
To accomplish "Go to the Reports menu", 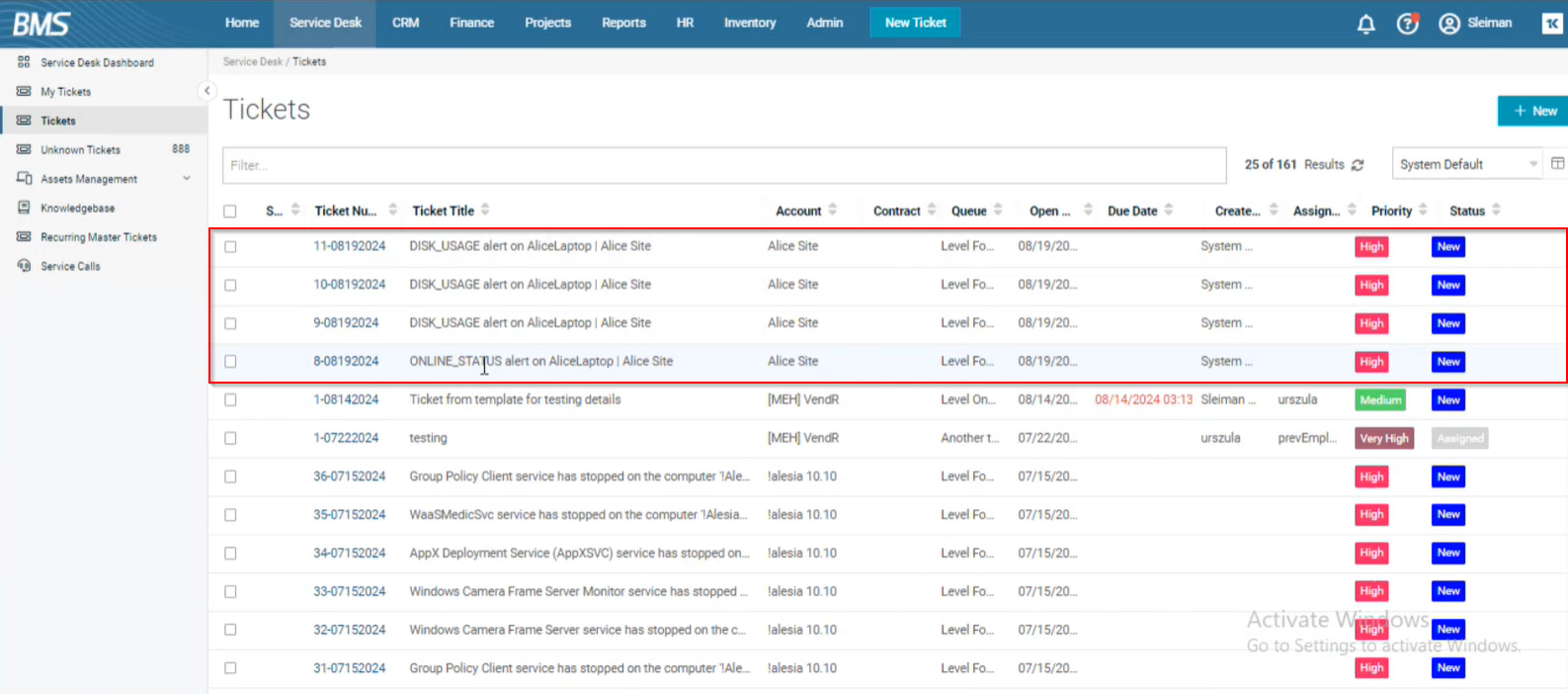I will (623, 23).
